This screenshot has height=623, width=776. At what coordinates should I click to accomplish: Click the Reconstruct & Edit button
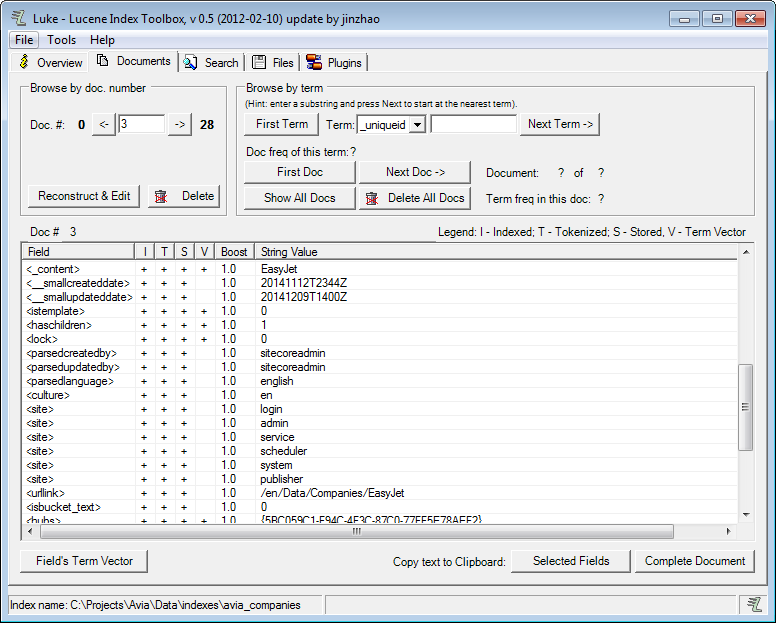click(84, 196)
